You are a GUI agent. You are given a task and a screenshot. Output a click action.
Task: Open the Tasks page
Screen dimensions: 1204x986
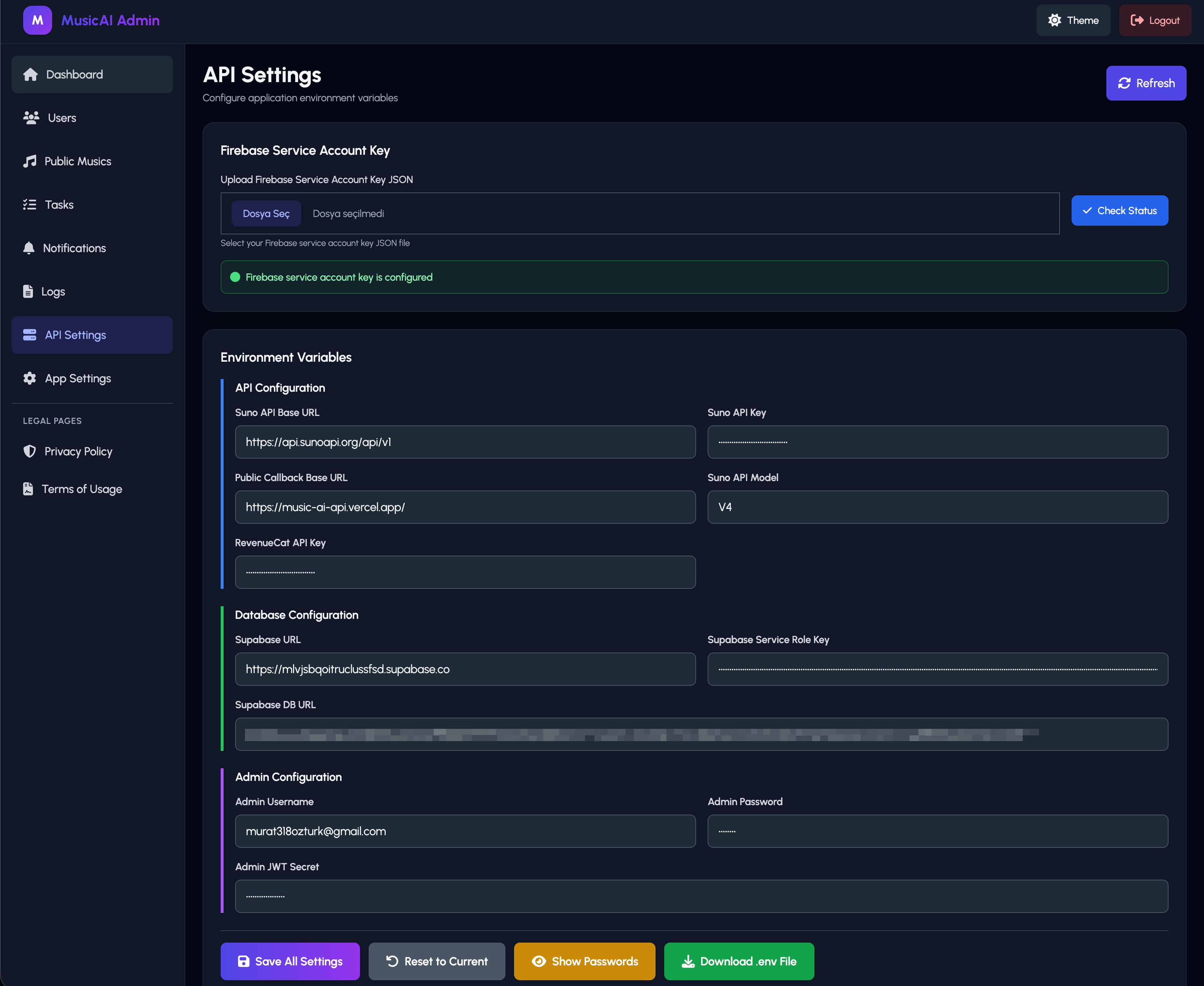[x=92, y=204]
